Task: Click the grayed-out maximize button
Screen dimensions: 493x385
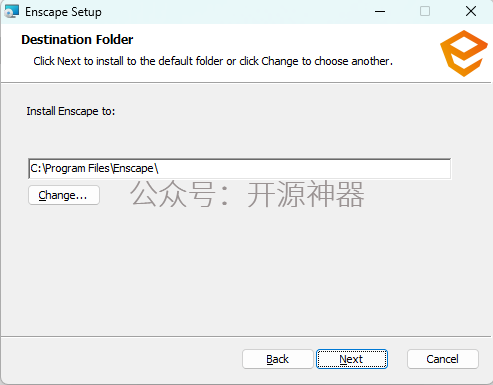Action: tap(425, 12)
